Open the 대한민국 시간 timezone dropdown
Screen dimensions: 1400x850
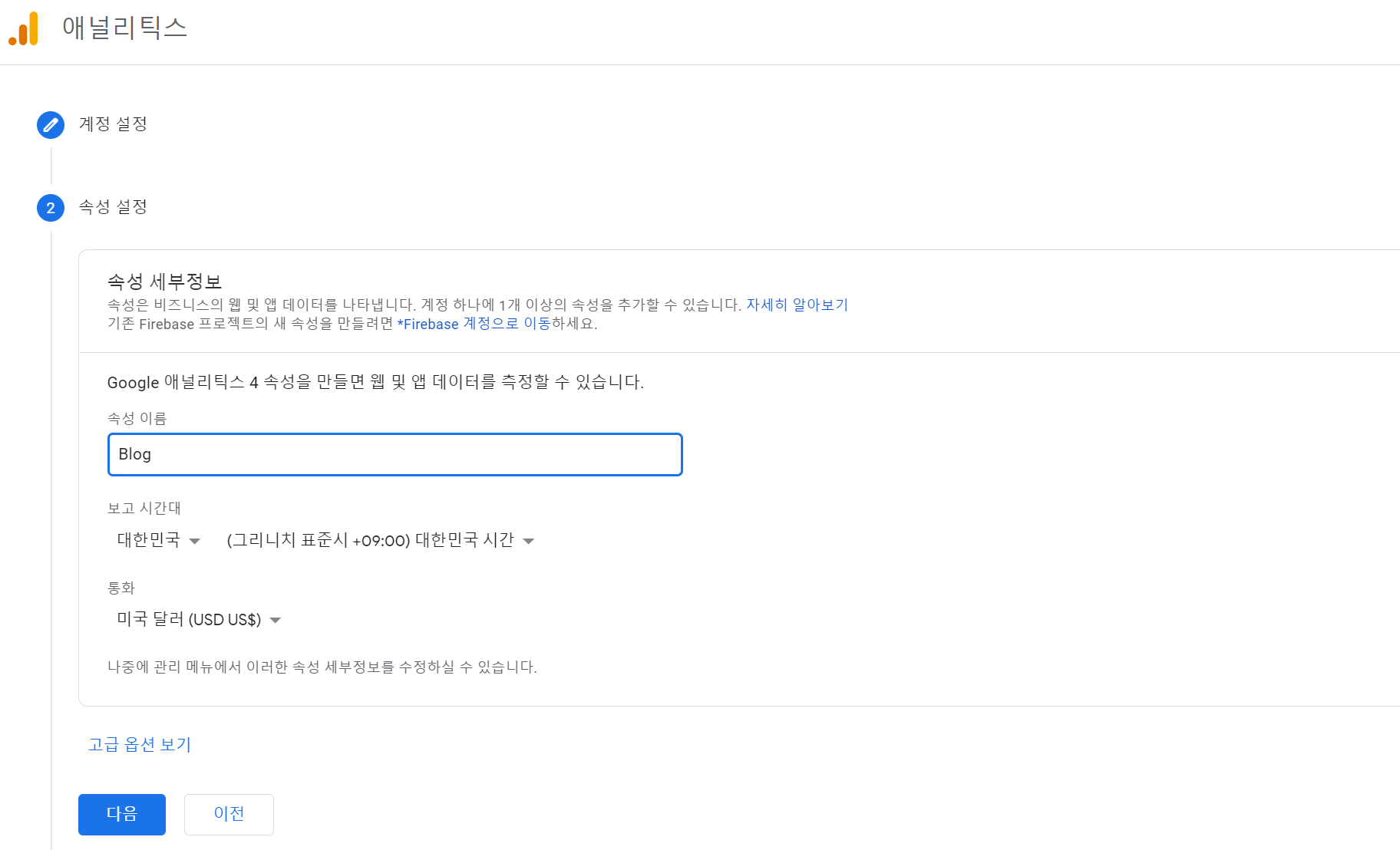click(x=380, y=540)
